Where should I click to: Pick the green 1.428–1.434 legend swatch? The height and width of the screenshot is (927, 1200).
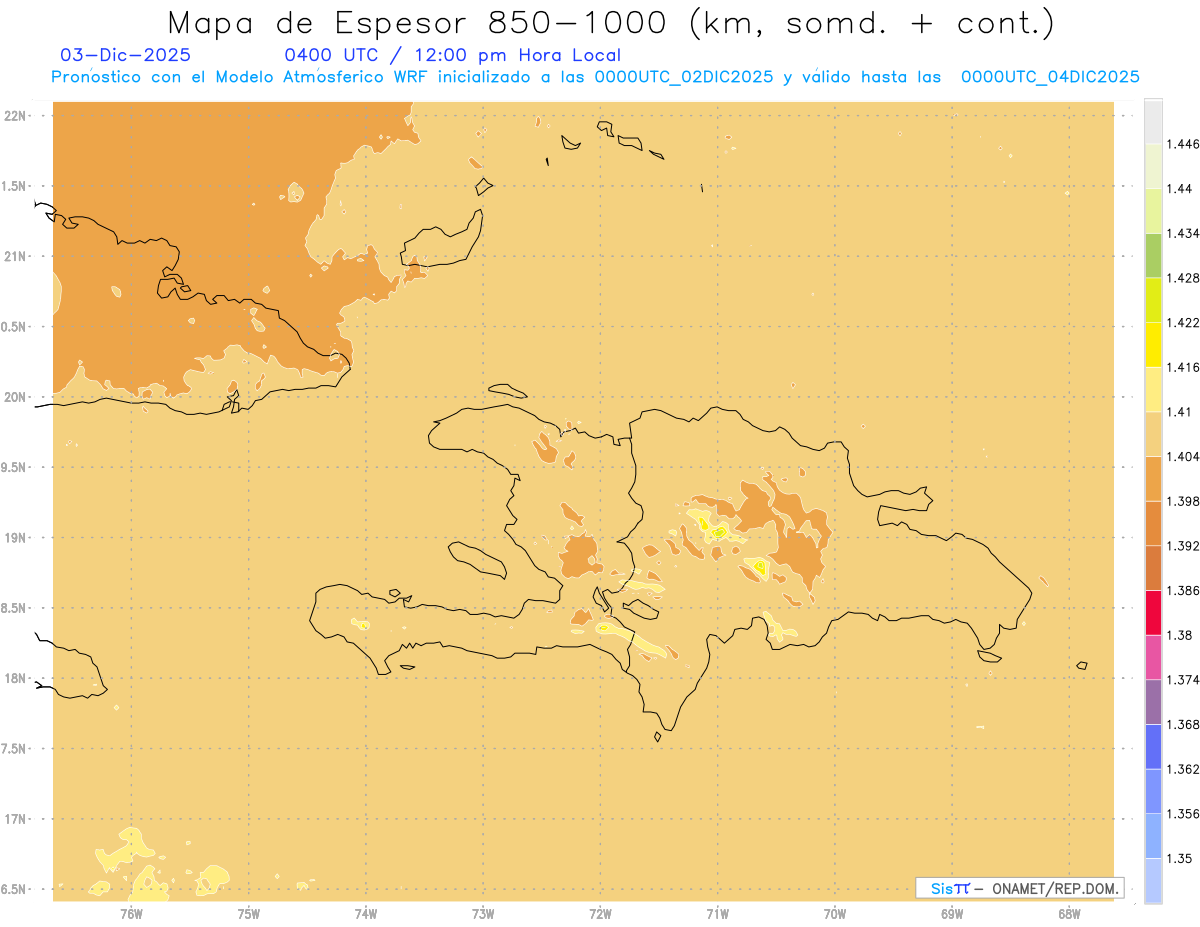point(1153,256)
